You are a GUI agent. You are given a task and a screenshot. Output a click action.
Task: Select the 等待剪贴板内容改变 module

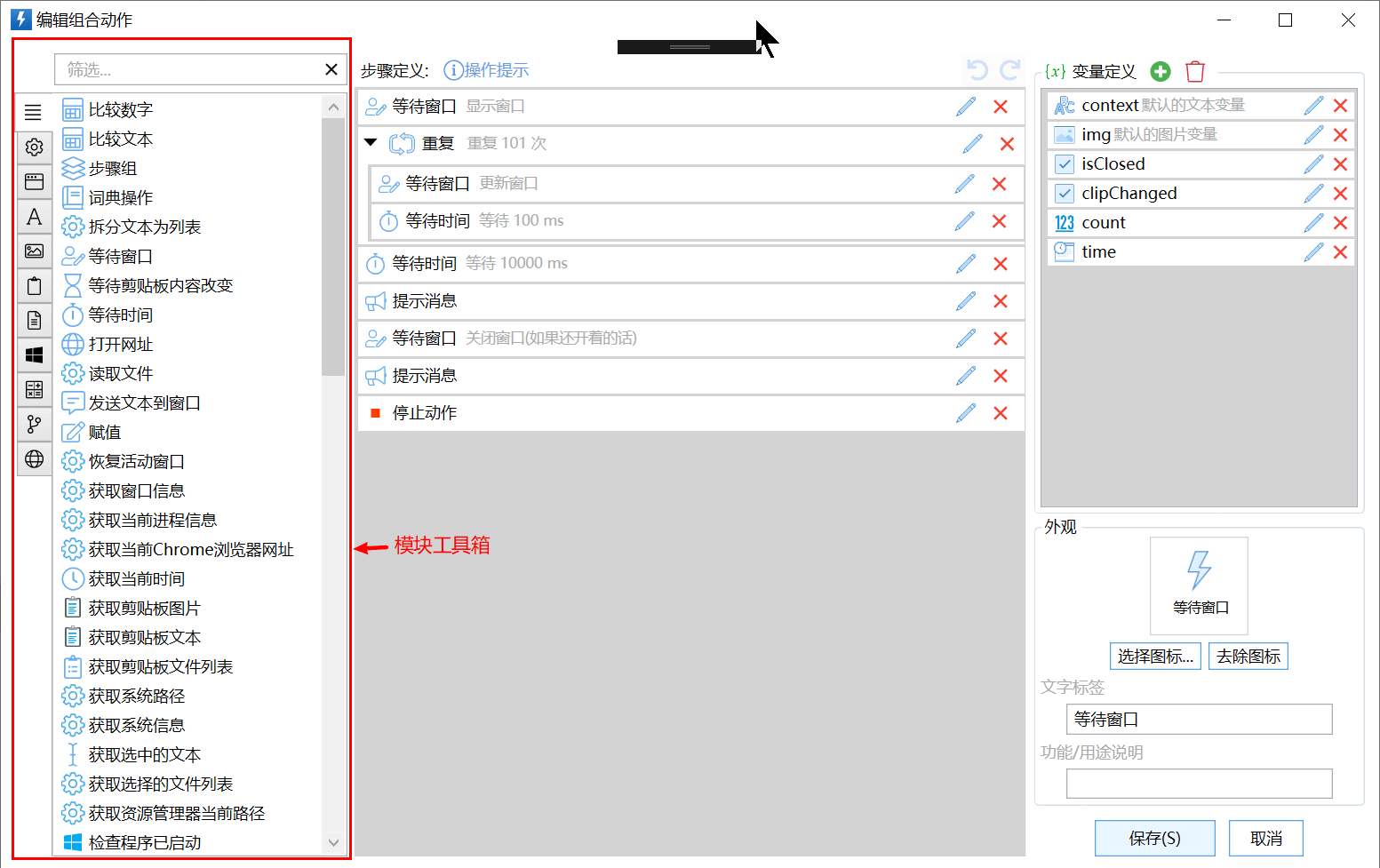(148, 286)
